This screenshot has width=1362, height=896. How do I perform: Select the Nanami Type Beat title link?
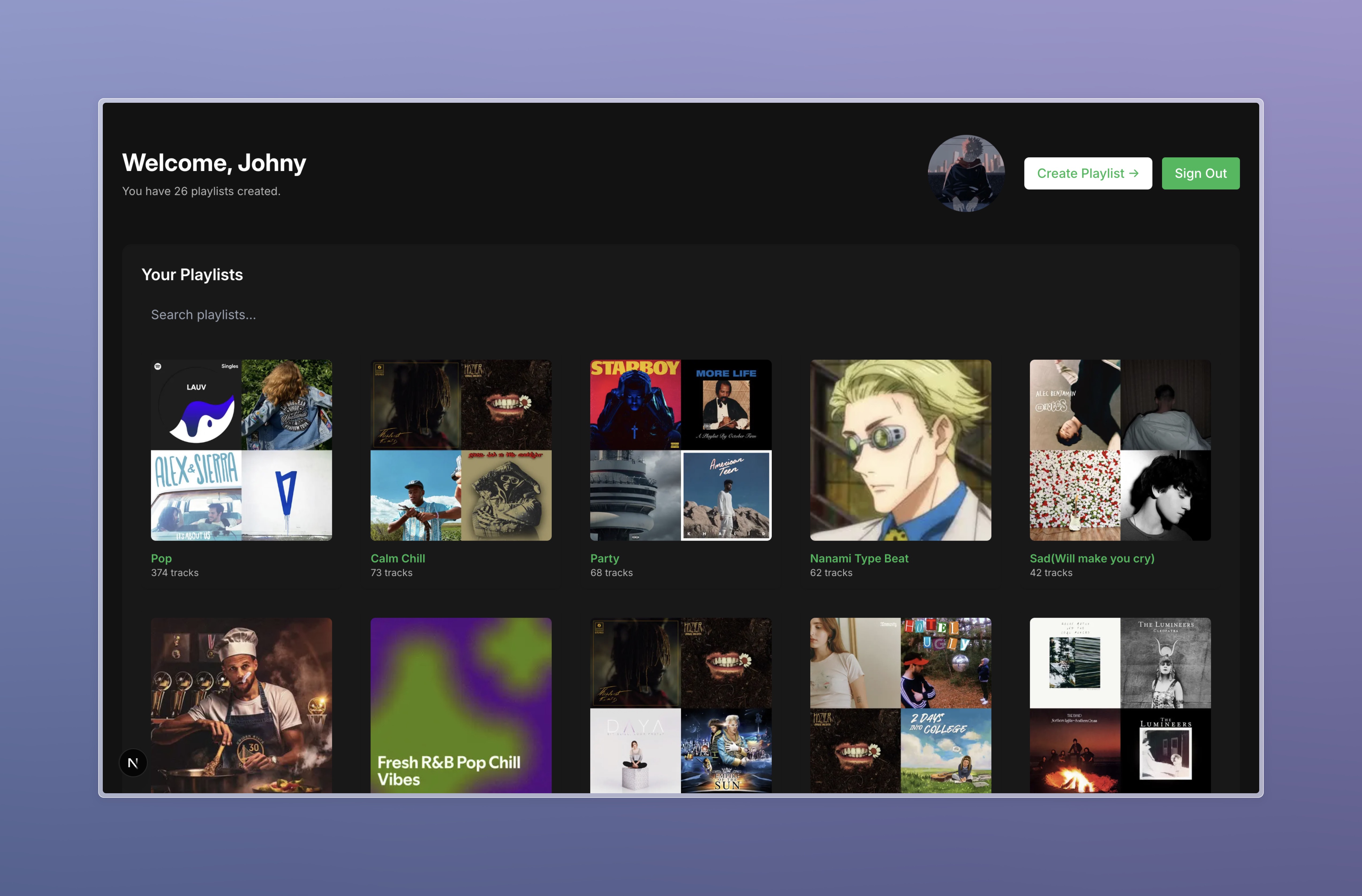point(859,559)
